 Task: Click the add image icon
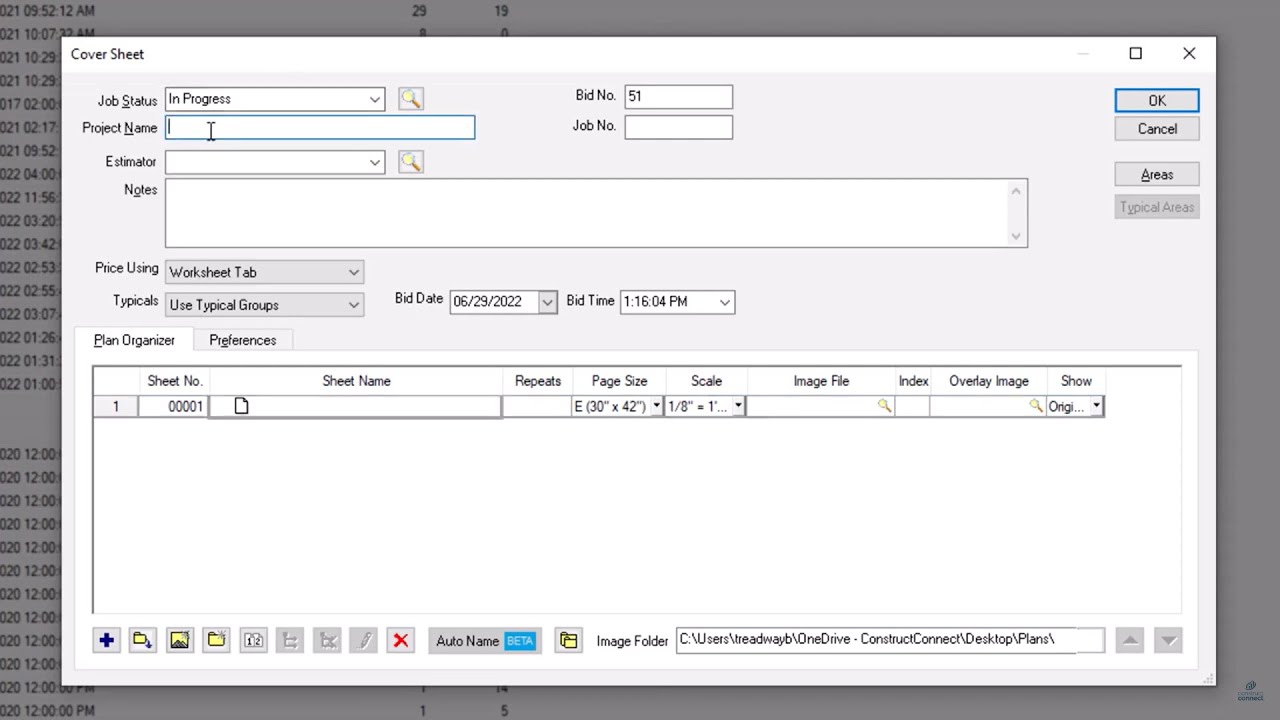(x=179, y=640)
